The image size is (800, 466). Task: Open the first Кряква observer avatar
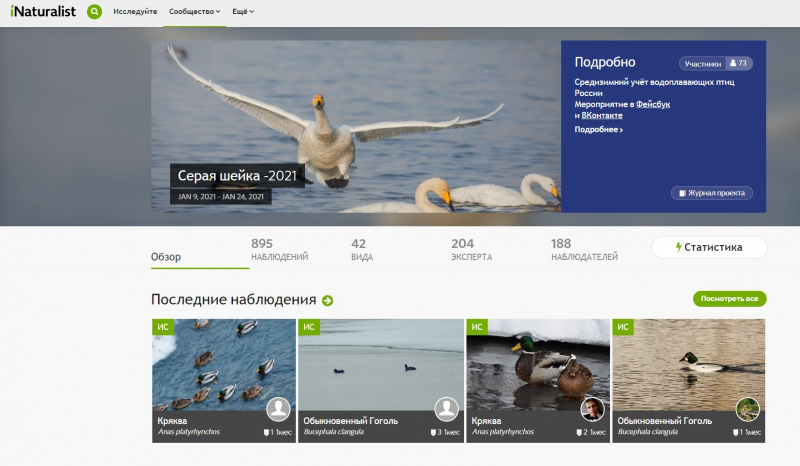pyautogui.click(x=279, y=408)
